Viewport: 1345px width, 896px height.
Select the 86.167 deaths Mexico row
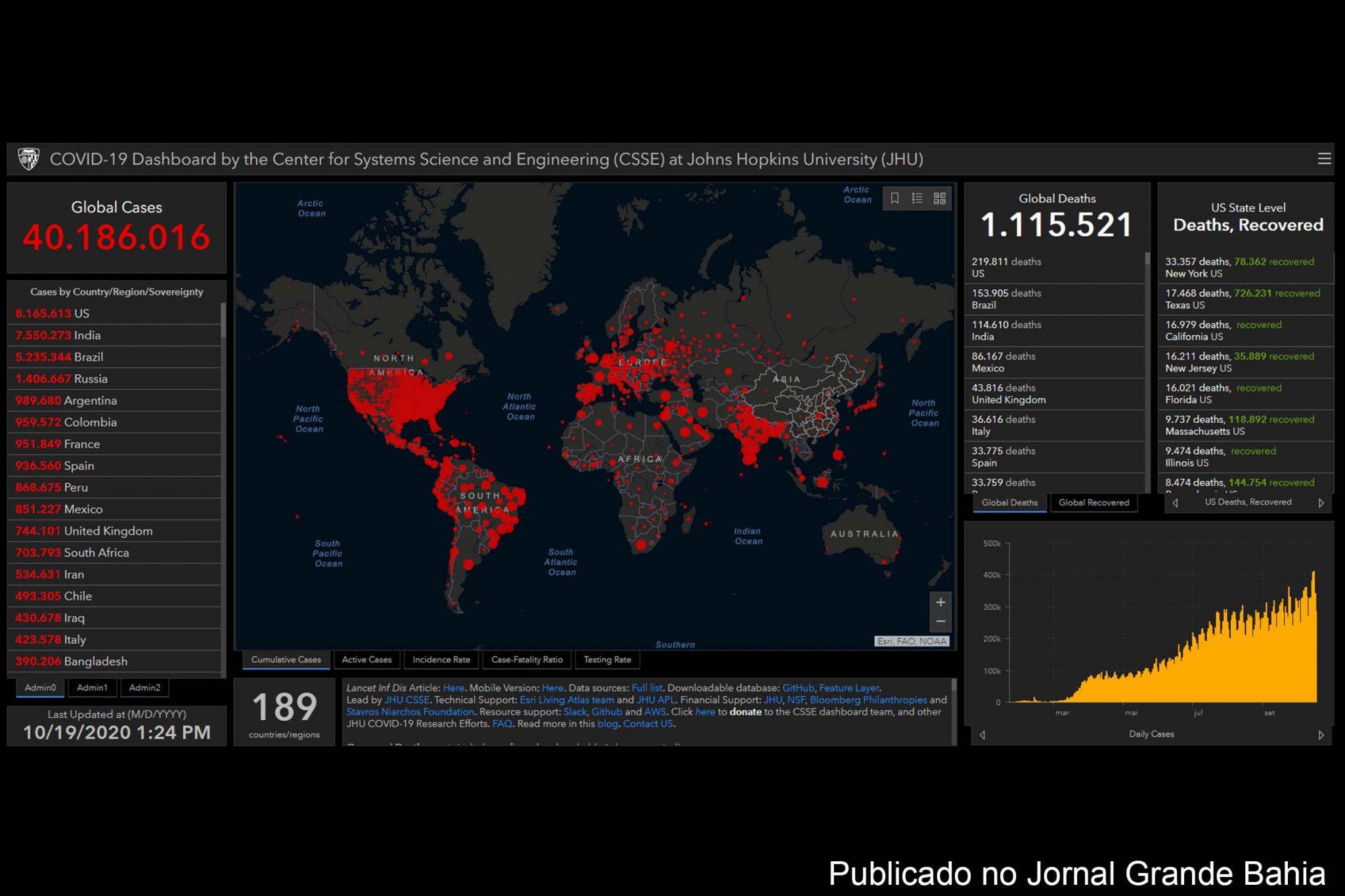click(1055, 362)
